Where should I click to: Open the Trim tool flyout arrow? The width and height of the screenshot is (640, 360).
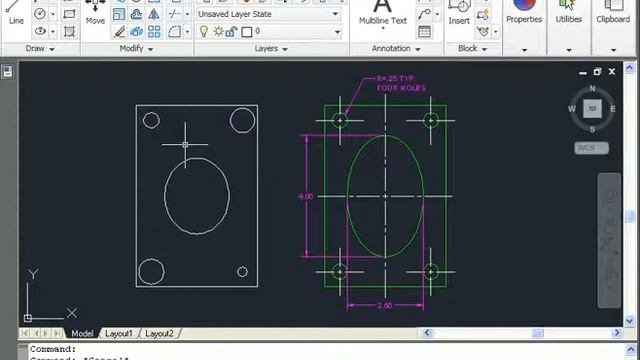(187, 14)
